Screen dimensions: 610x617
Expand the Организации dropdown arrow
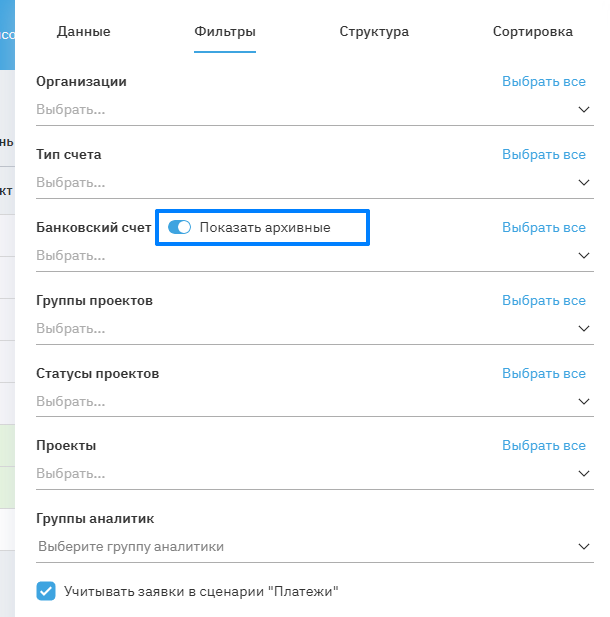[x=584, y=110]
